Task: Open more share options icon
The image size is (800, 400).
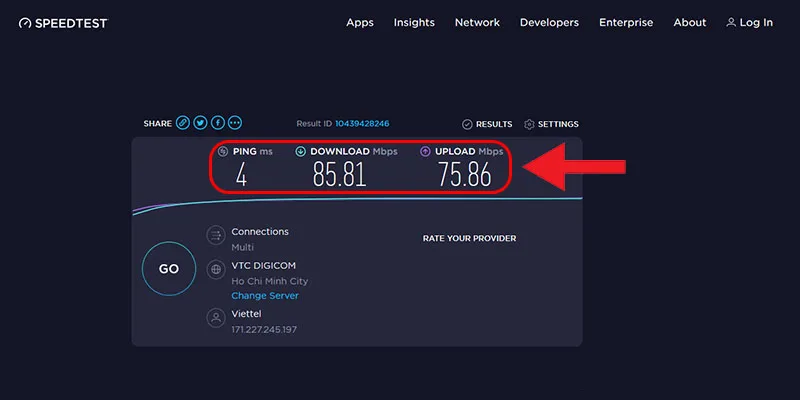Action: coord(235,122)
